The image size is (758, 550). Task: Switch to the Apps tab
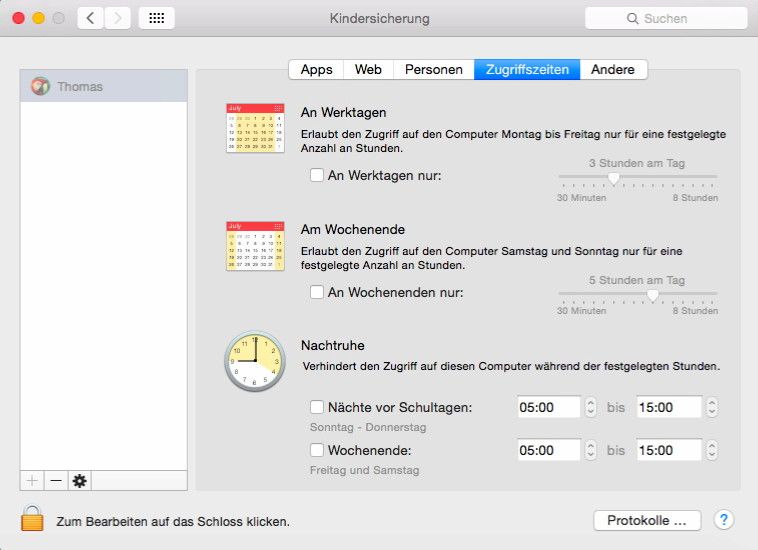click(316, 69)
